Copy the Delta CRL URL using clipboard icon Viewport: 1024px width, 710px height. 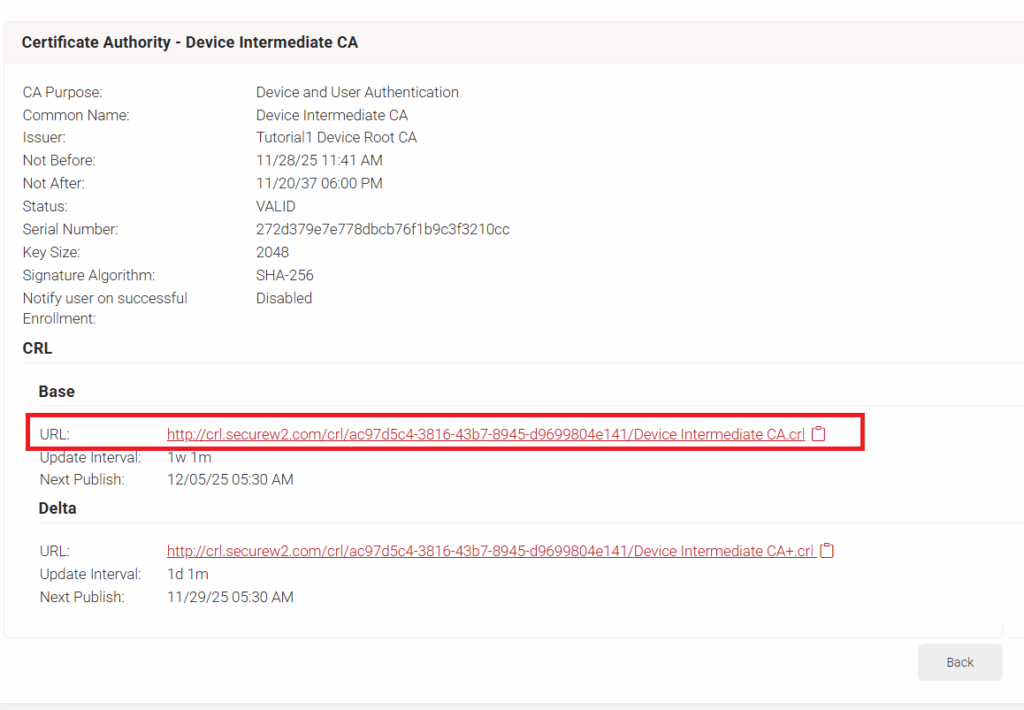[x=827, y=551]
